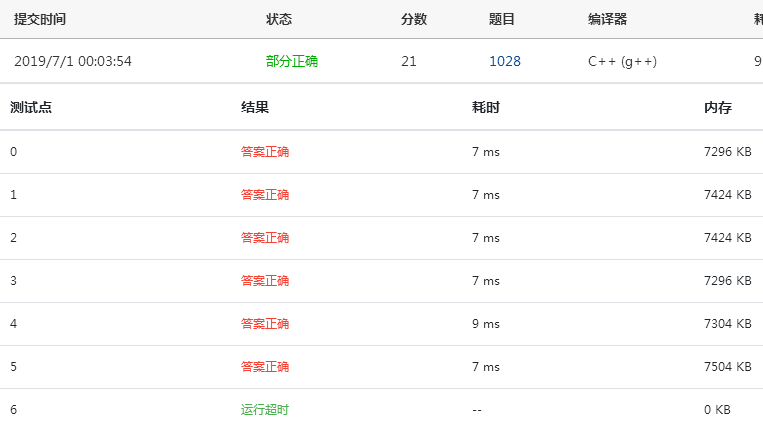This screenshot has width=763, height=429.
Task: Click the 9 ms time for test point 4
Action: (x=485, y=324)
